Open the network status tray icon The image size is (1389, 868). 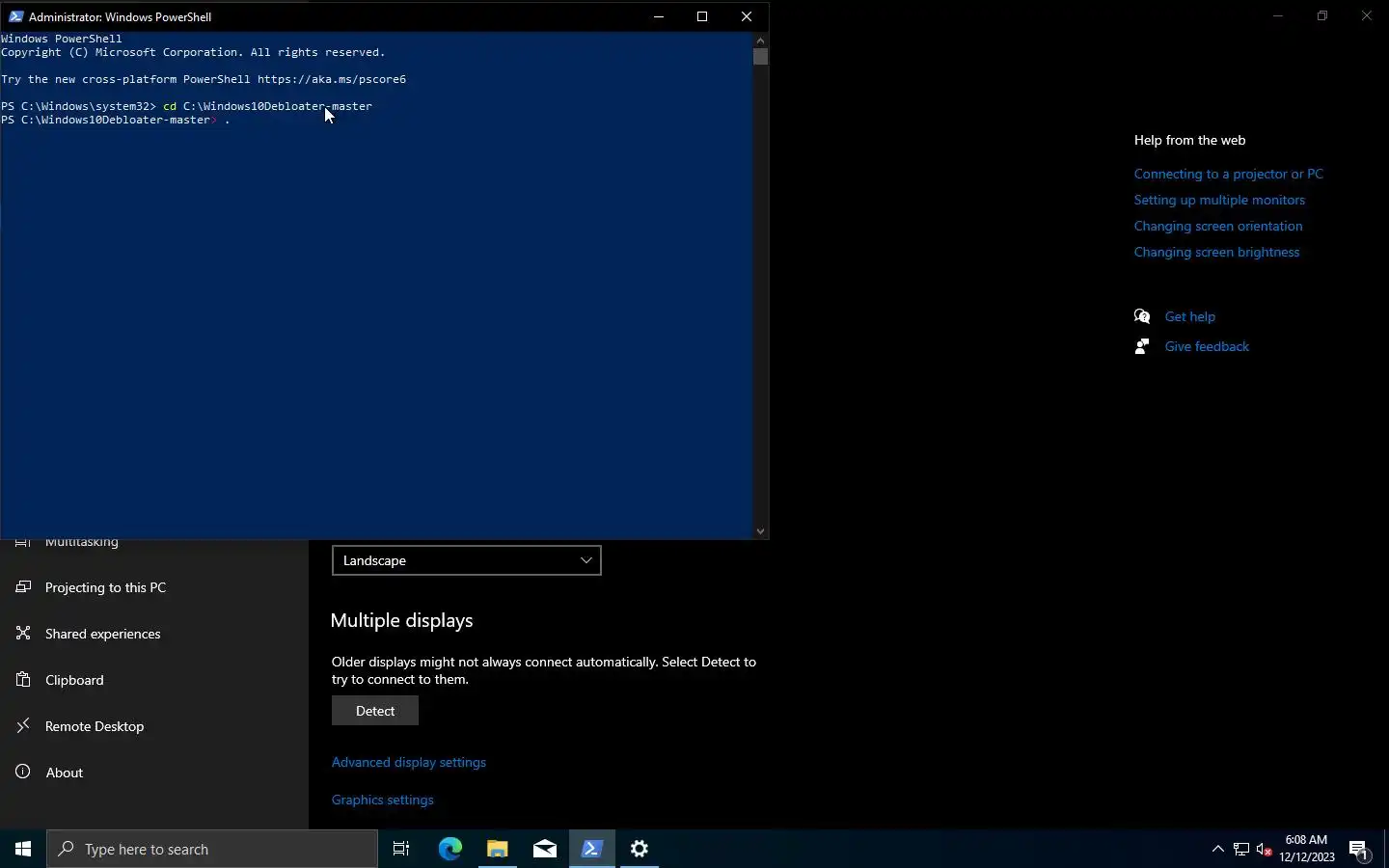pyautogui.click(x=1241, y=849)
